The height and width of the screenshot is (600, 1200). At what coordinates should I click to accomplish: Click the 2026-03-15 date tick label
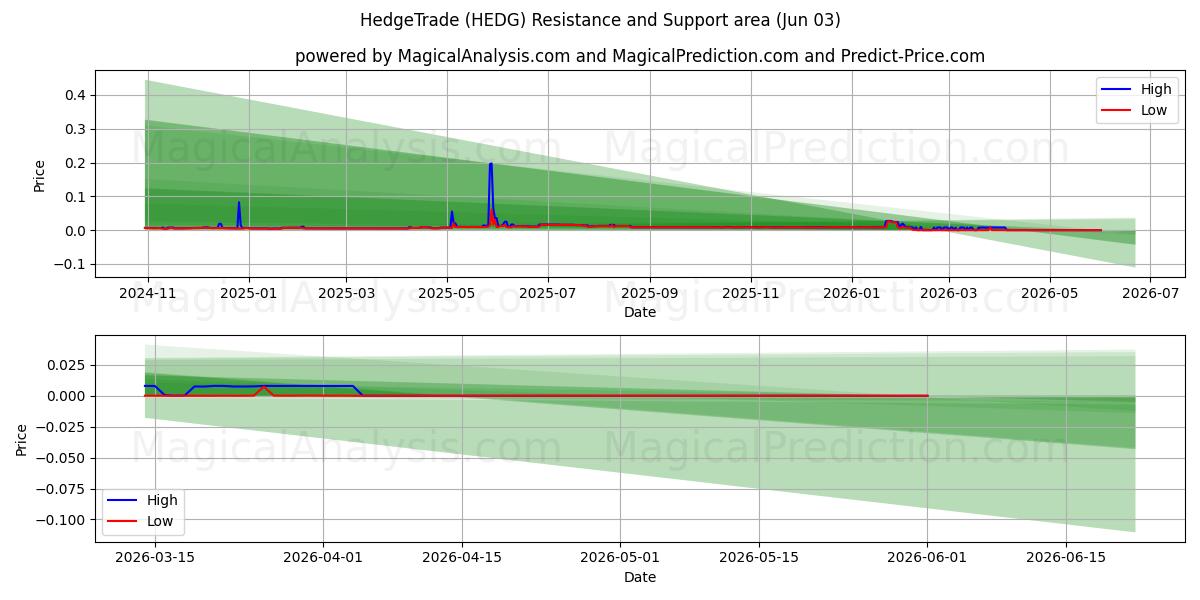(155, 556)
